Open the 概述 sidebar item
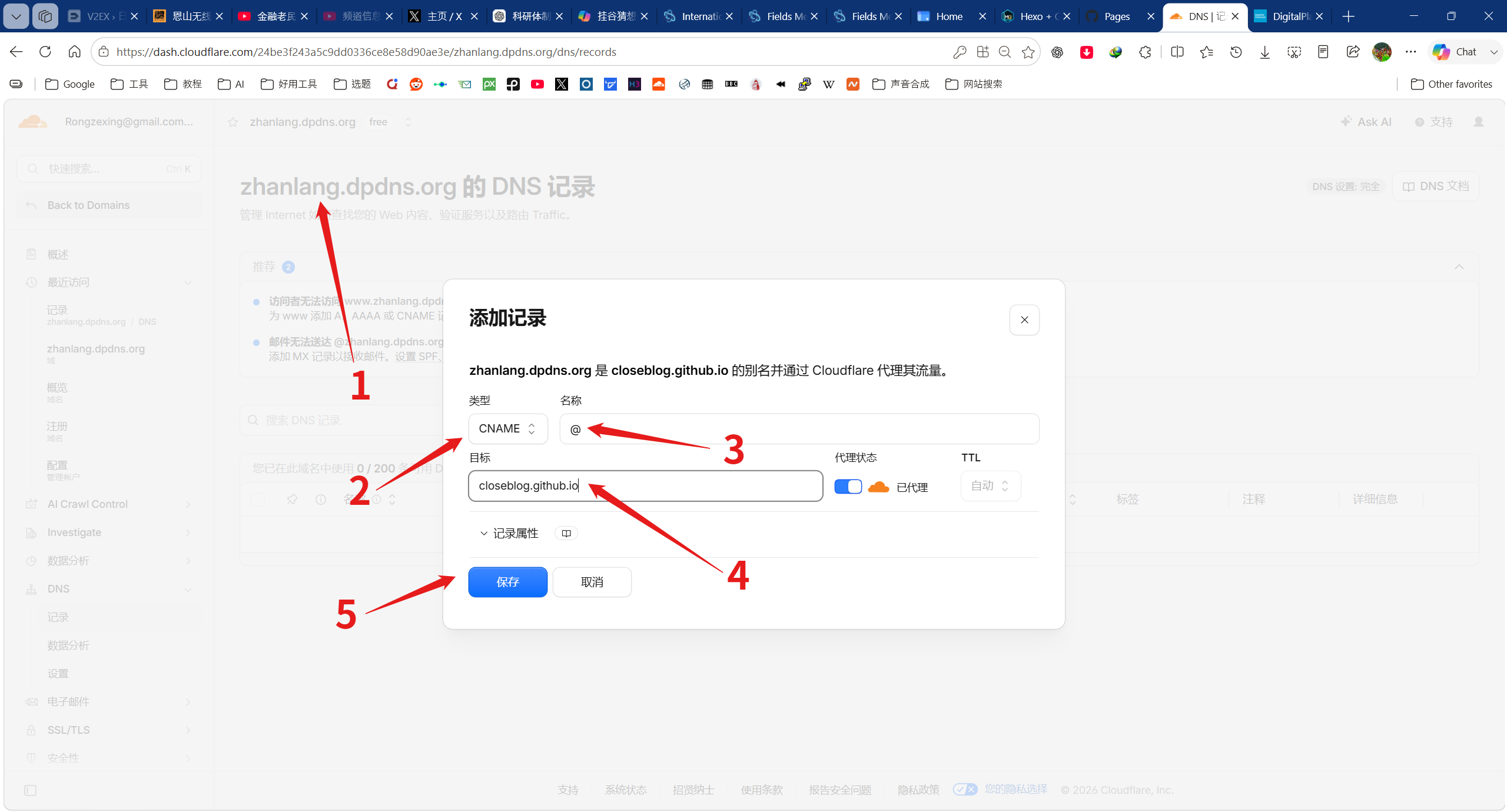 (58, 255)
